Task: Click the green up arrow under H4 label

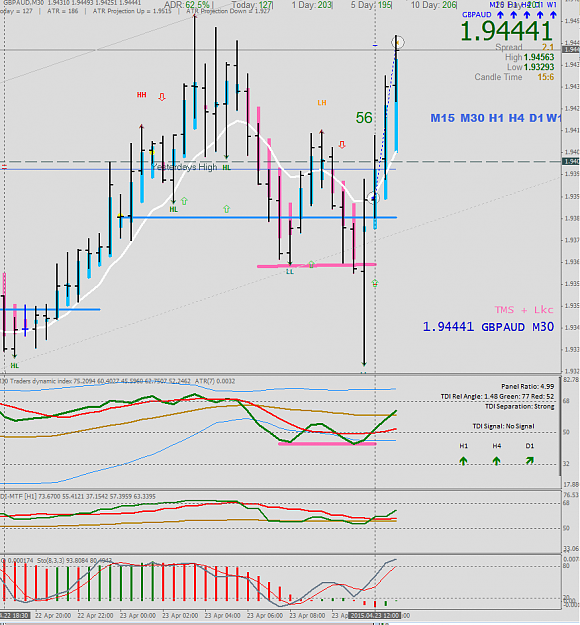Action: coord(496,461)
